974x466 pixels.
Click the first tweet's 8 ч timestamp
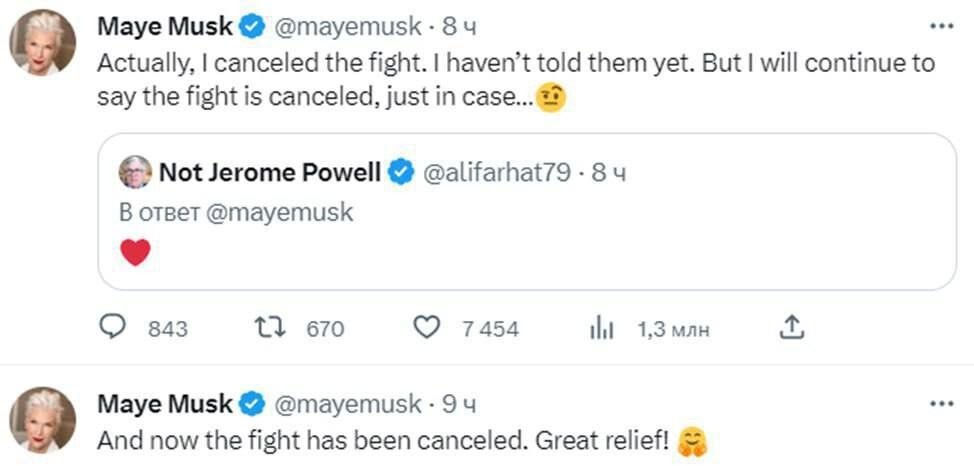point(457,27)
